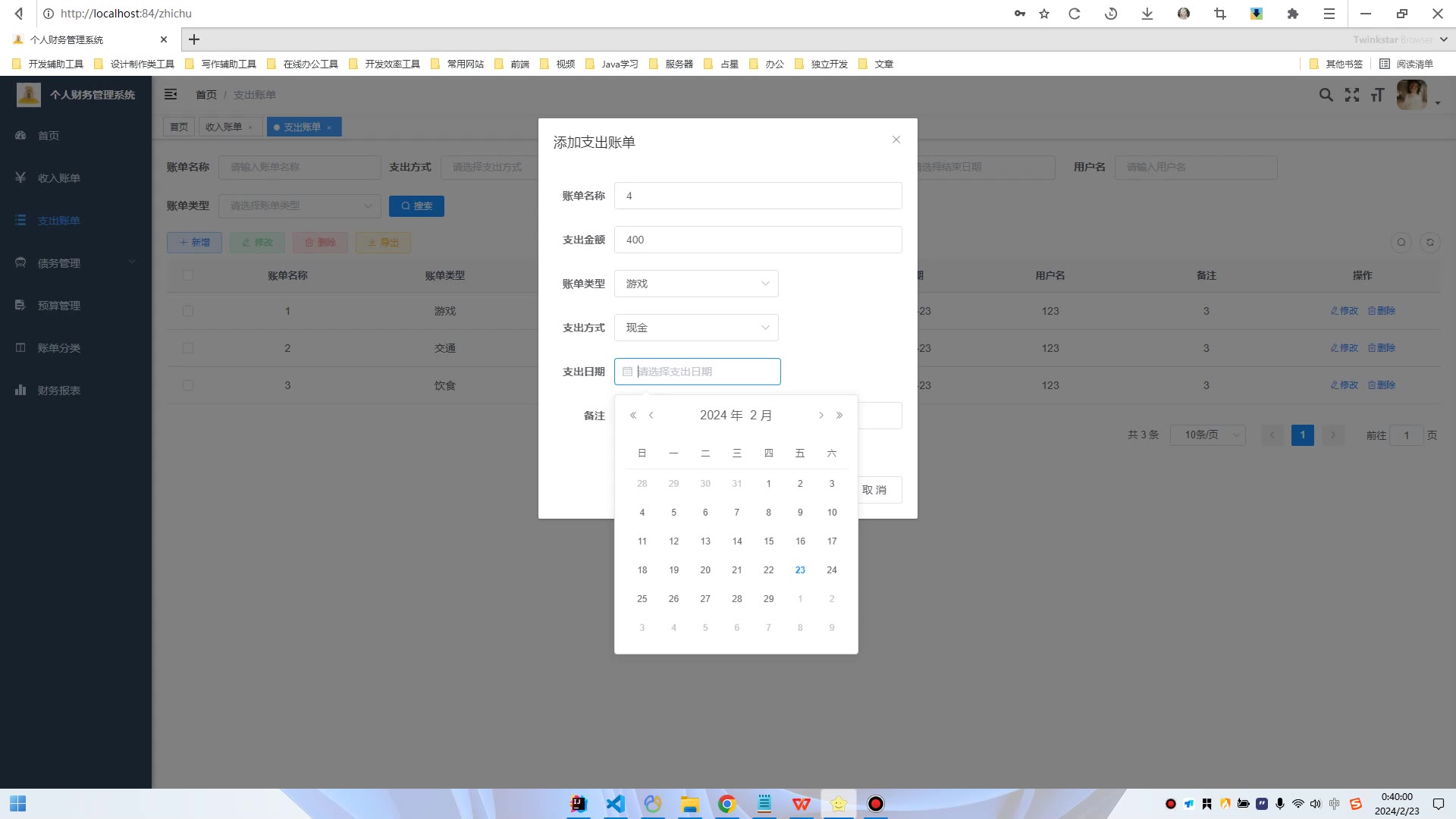Close the 添加支出账单 dialog with X
Viewport: 1456px width, 819px height.
896,140
